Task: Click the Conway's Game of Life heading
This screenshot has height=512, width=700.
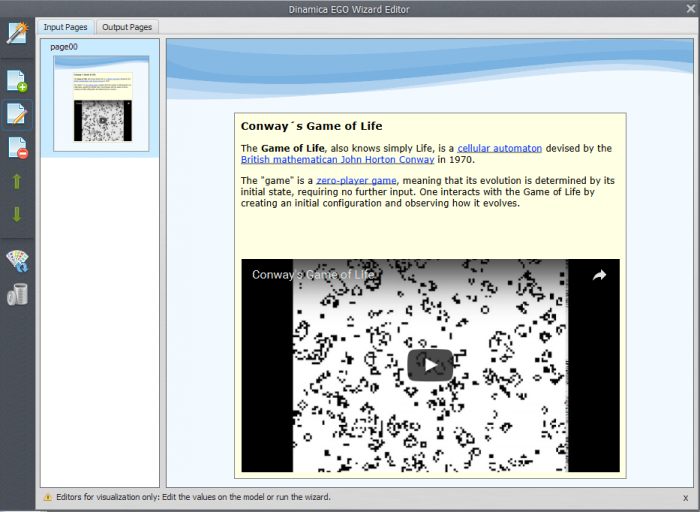Action: pyautogui.click(x=311, y=126)
